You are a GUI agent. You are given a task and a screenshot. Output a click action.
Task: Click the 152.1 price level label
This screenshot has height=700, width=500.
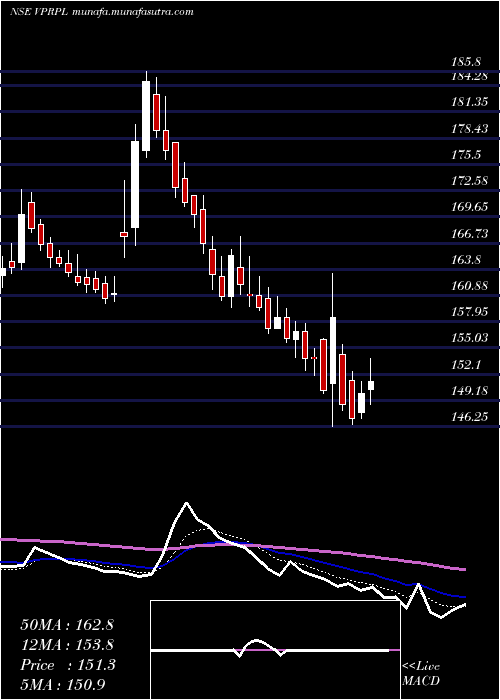pyautogui.click(x=468, y=365)
